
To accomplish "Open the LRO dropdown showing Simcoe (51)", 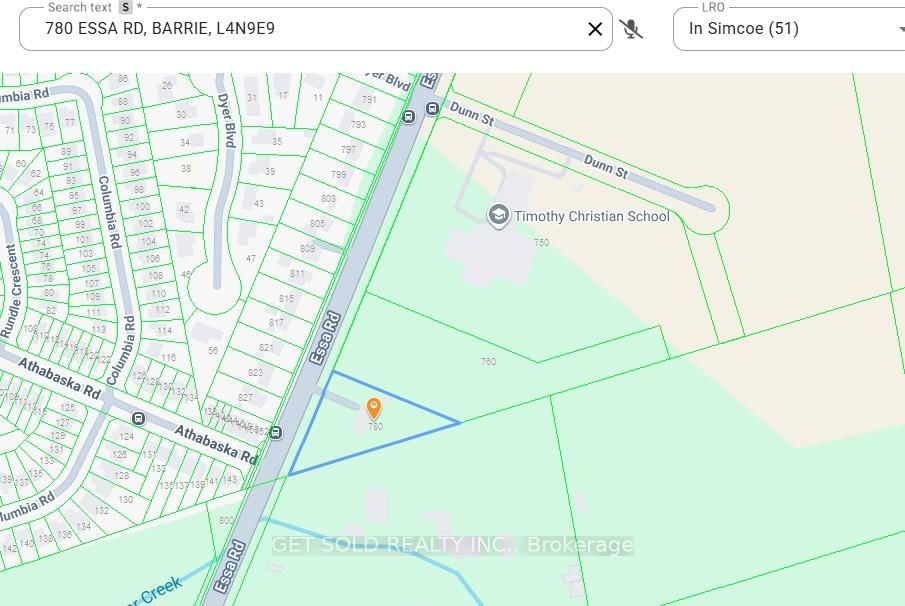I will [789, 29].
